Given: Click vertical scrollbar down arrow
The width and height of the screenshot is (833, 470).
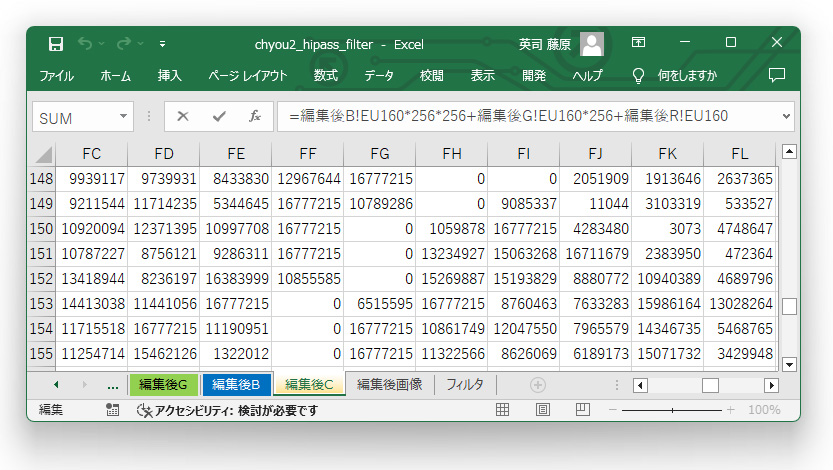Looking at the screenshot, I should click(x=789, y=364).
